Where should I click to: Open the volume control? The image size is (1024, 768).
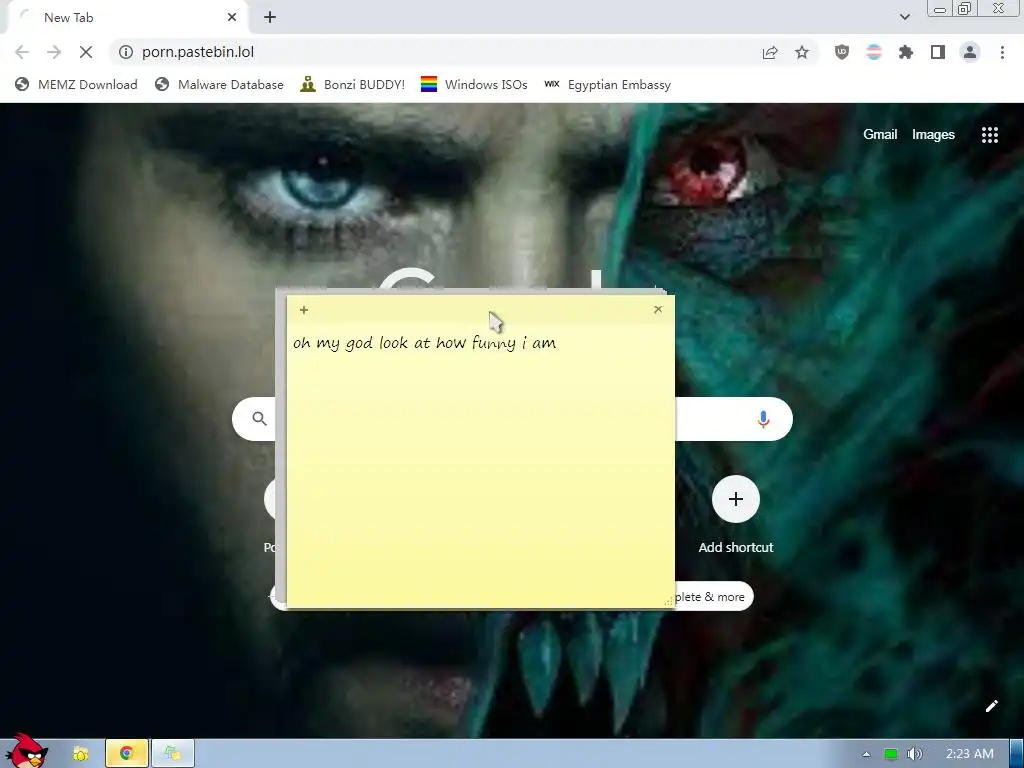pos(914,754)
